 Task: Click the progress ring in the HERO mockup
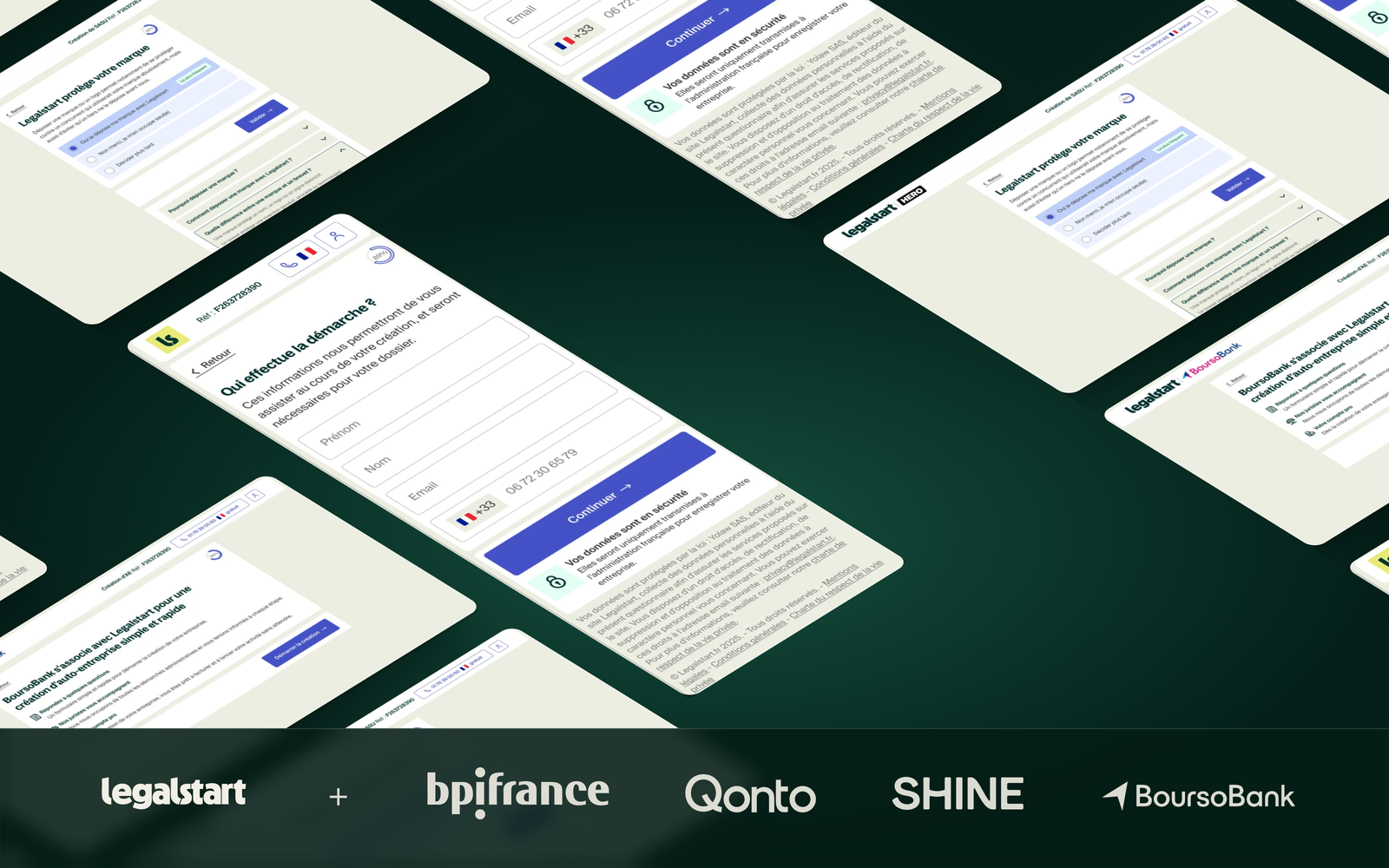1127,98
